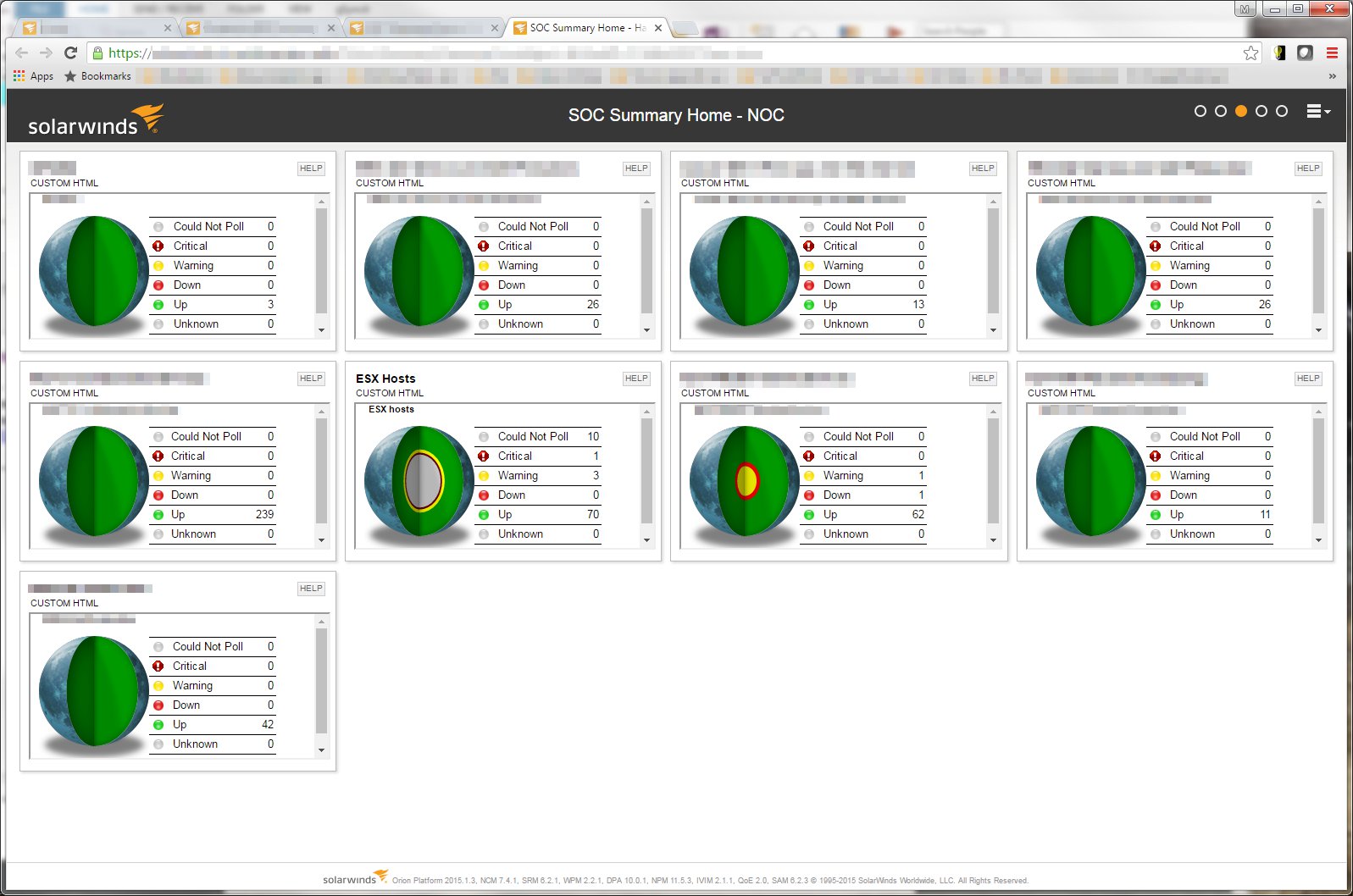The image size is (1353, 896).
Task: Click the red Down icon in ESX Hosts
Action: tap(484, 495)
